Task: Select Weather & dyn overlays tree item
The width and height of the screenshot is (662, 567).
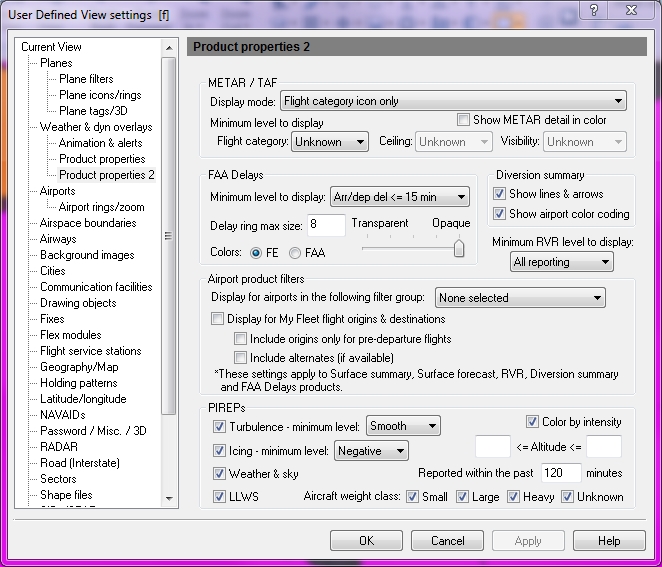Action: (96, 127)
